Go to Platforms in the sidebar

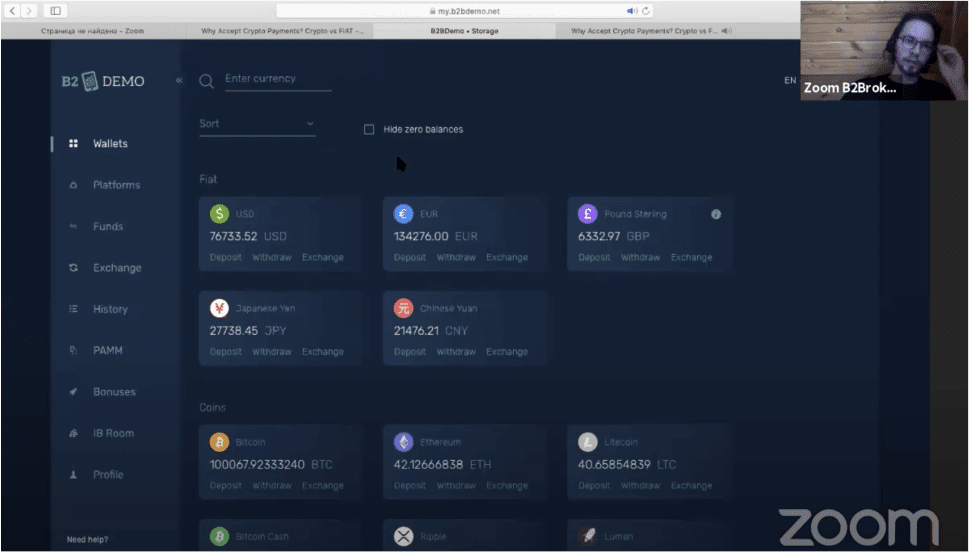[116, 185]
